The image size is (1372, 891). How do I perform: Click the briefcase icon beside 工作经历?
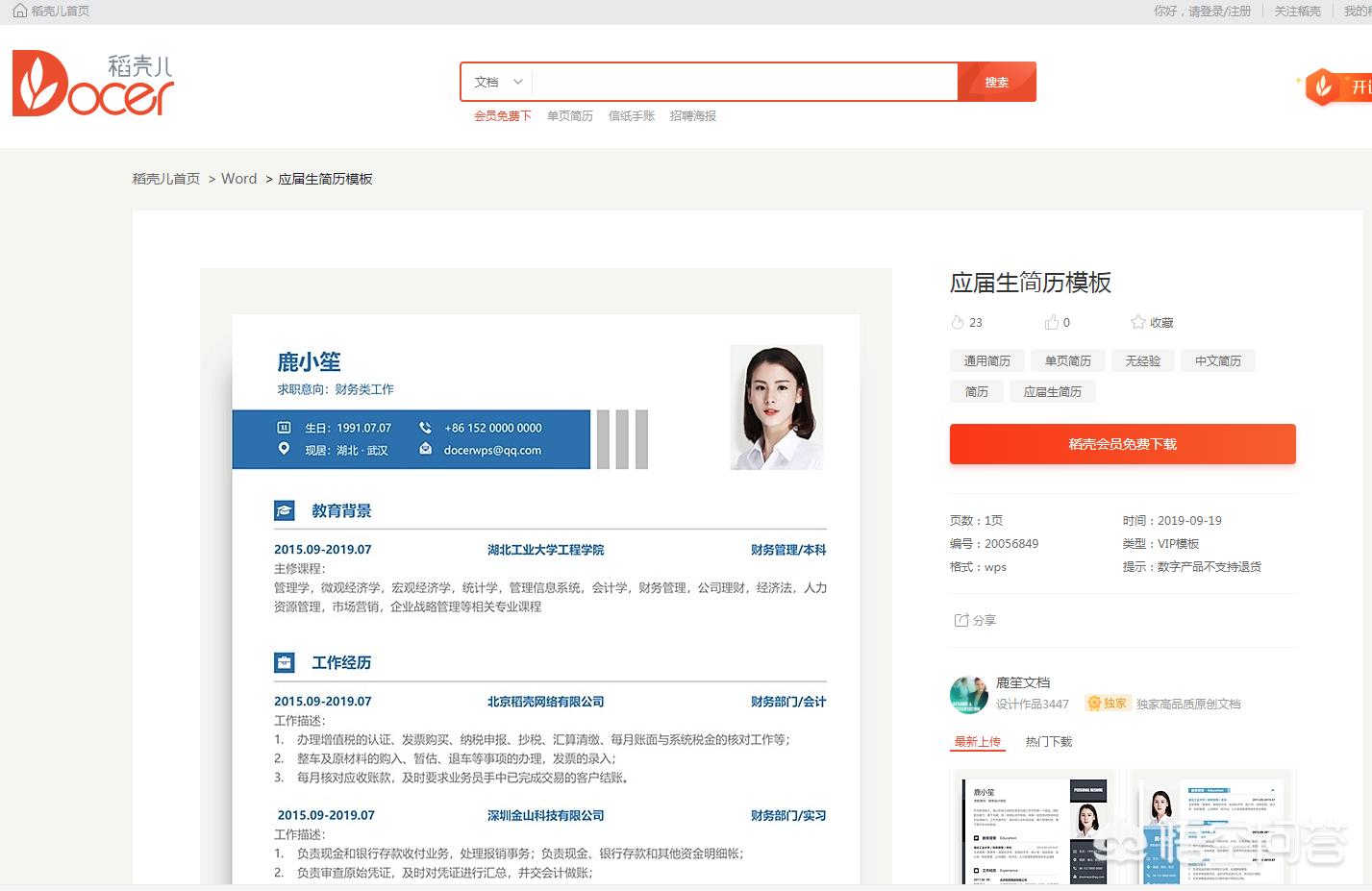285,662
